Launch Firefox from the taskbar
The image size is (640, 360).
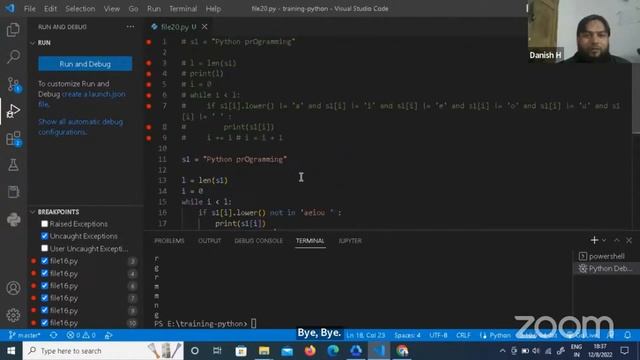[310, 351]
